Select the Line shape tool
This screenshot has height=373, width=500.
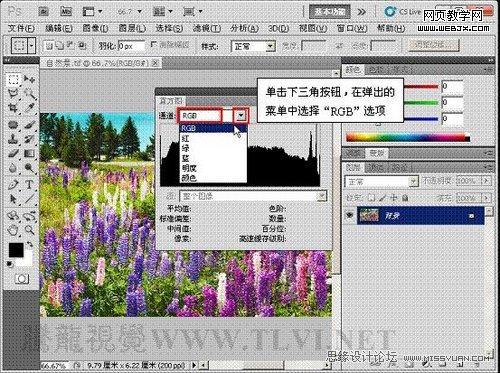(29, 199)
